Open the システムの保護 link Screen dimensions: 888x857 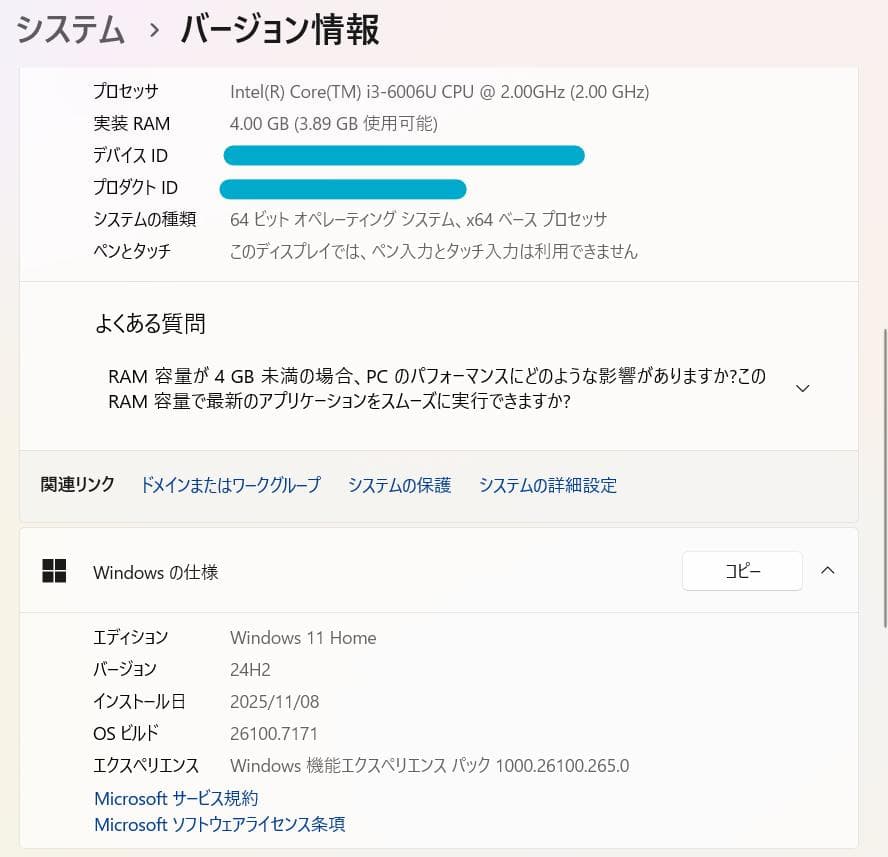[x=399, y=485]
